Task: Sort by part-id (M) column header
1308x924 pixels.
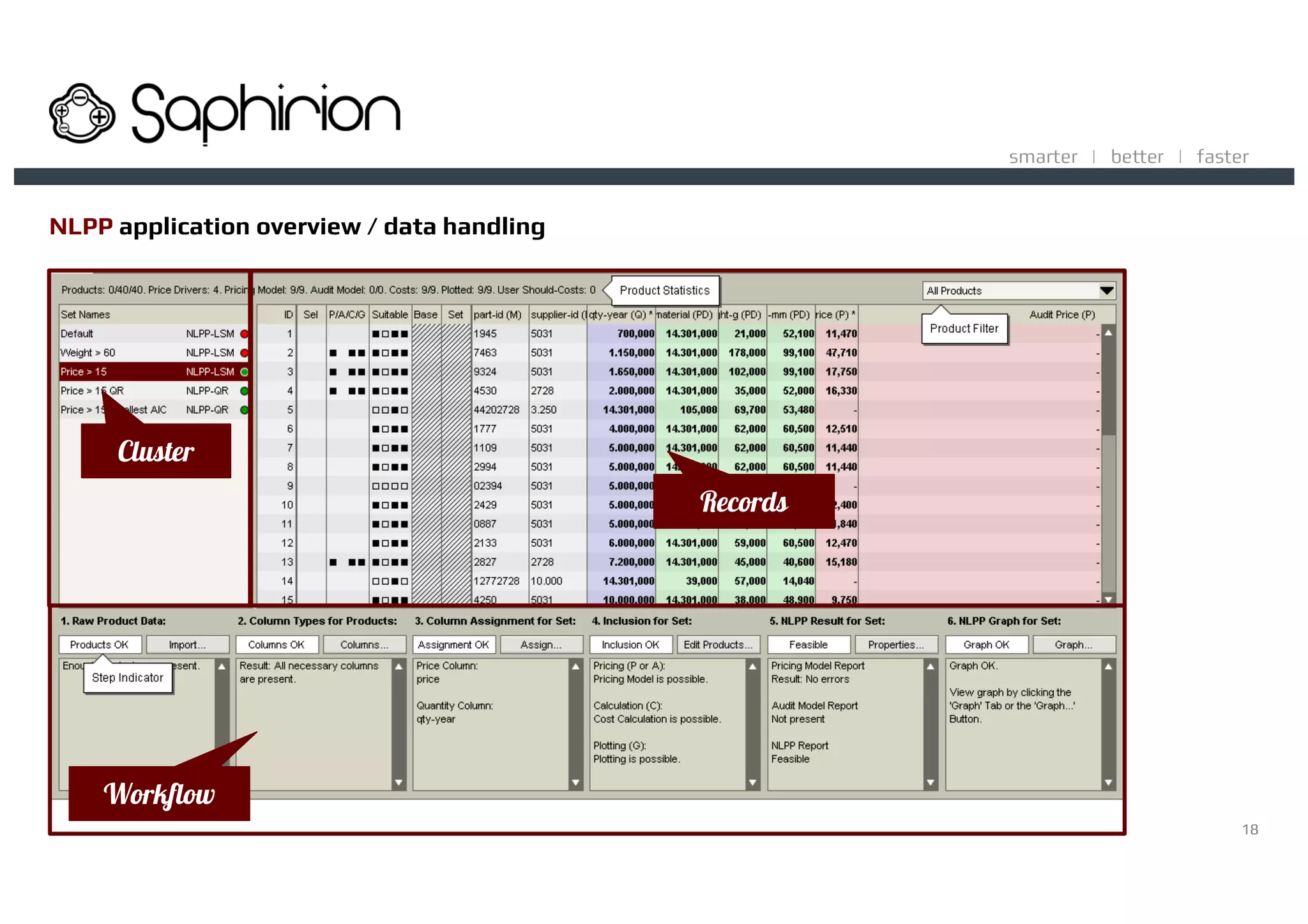Action: click(x=498, y=315)
